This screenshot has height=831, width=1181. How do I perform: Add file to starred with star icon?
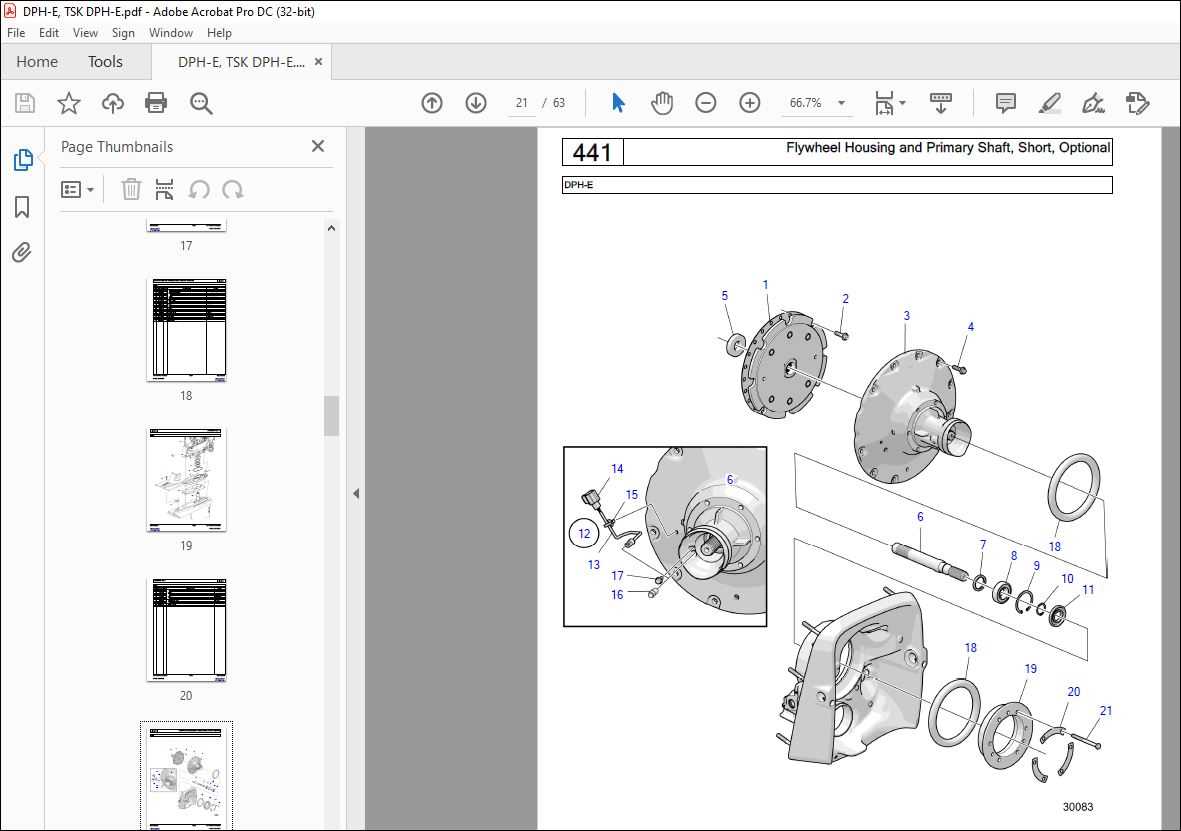(69, 103)
